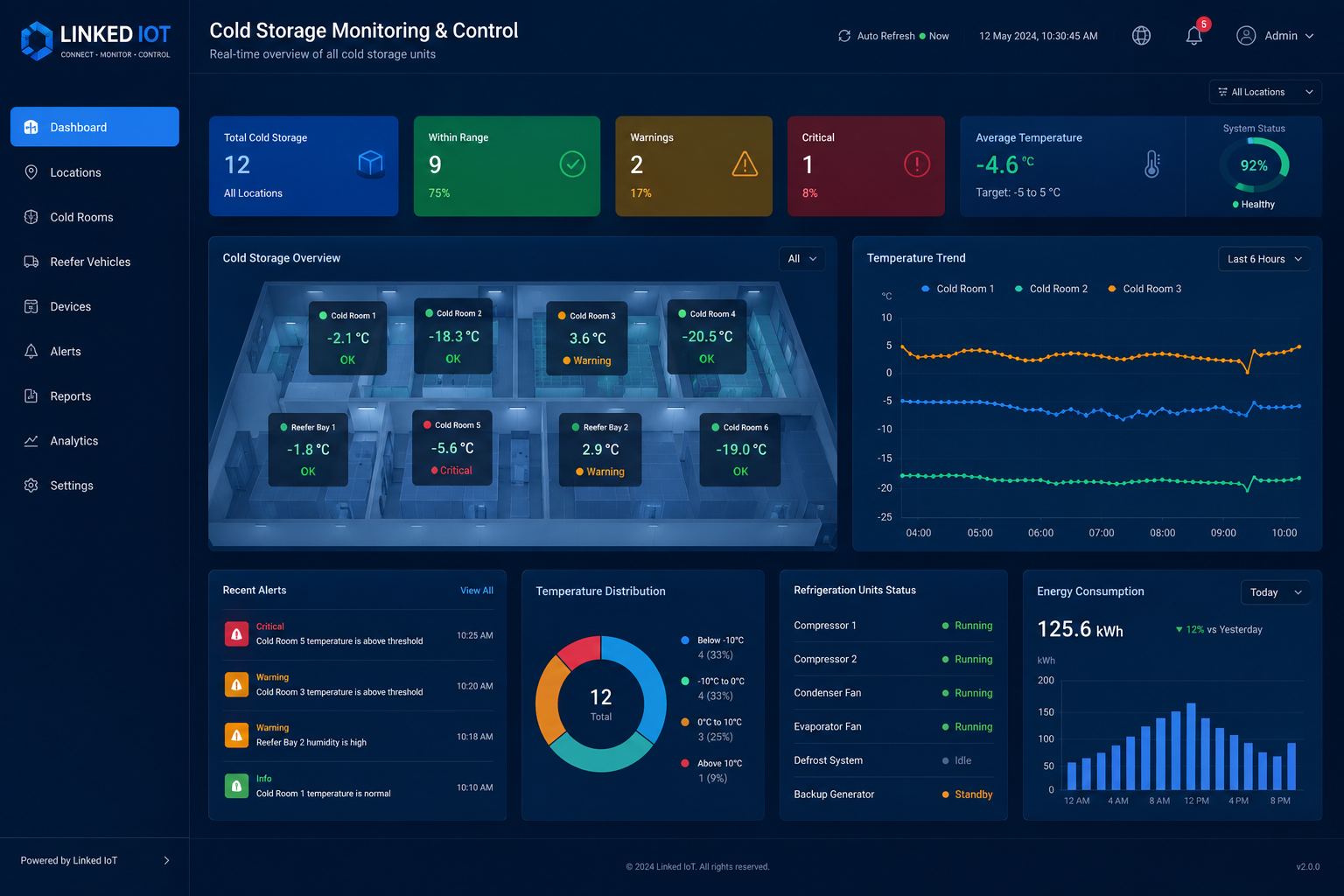
Task: Click the Critical alert exclamation icon
Action: point(917,164)
